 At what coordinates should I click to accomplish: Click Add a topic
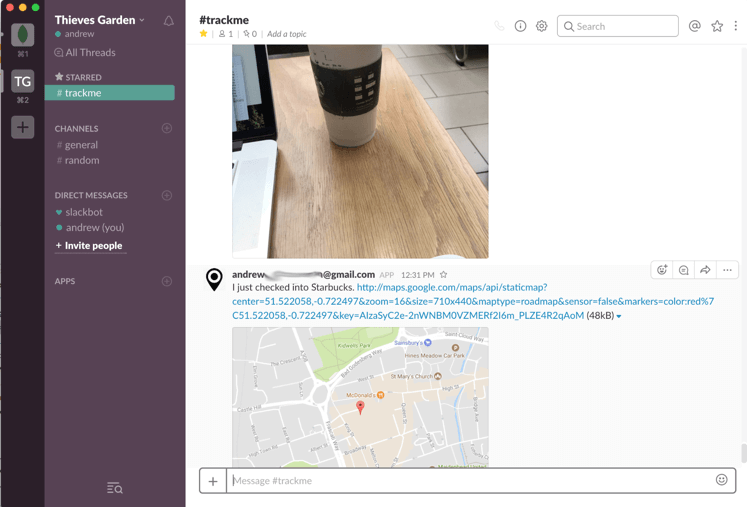[x=287, y=34]
